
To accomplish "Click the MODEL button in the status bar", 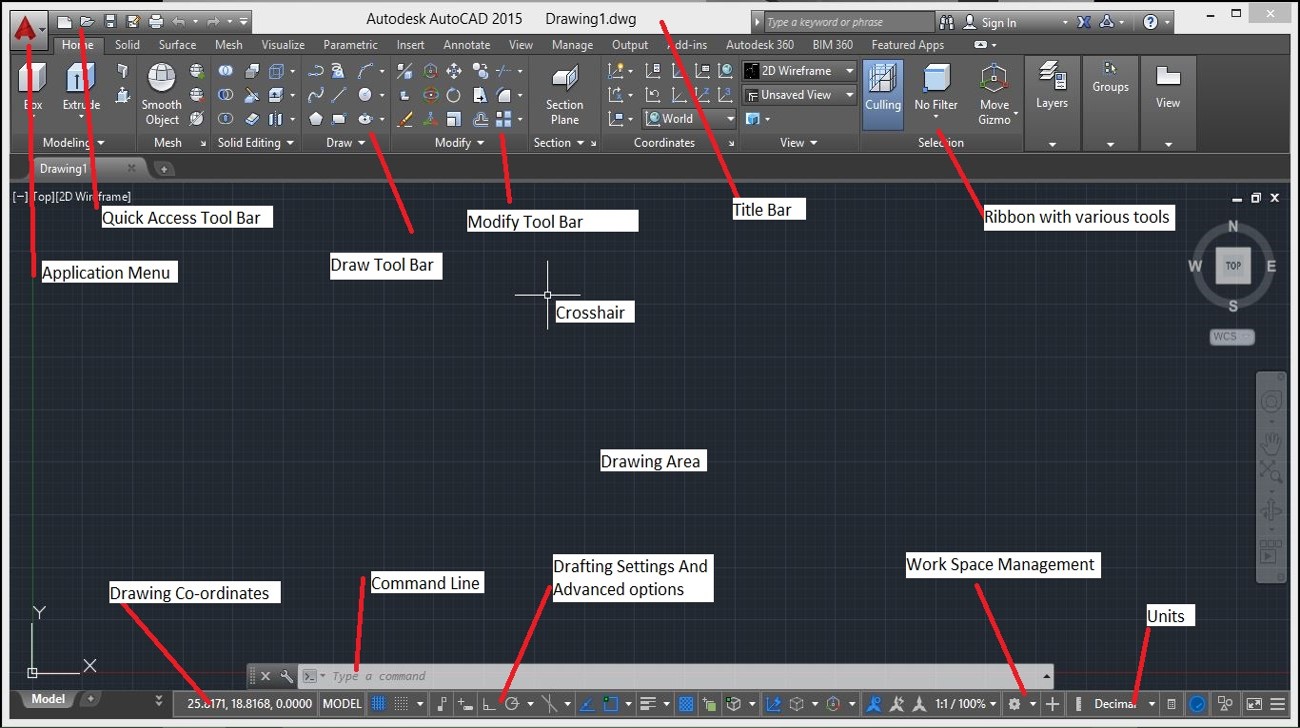I will [x=342, y=703].
